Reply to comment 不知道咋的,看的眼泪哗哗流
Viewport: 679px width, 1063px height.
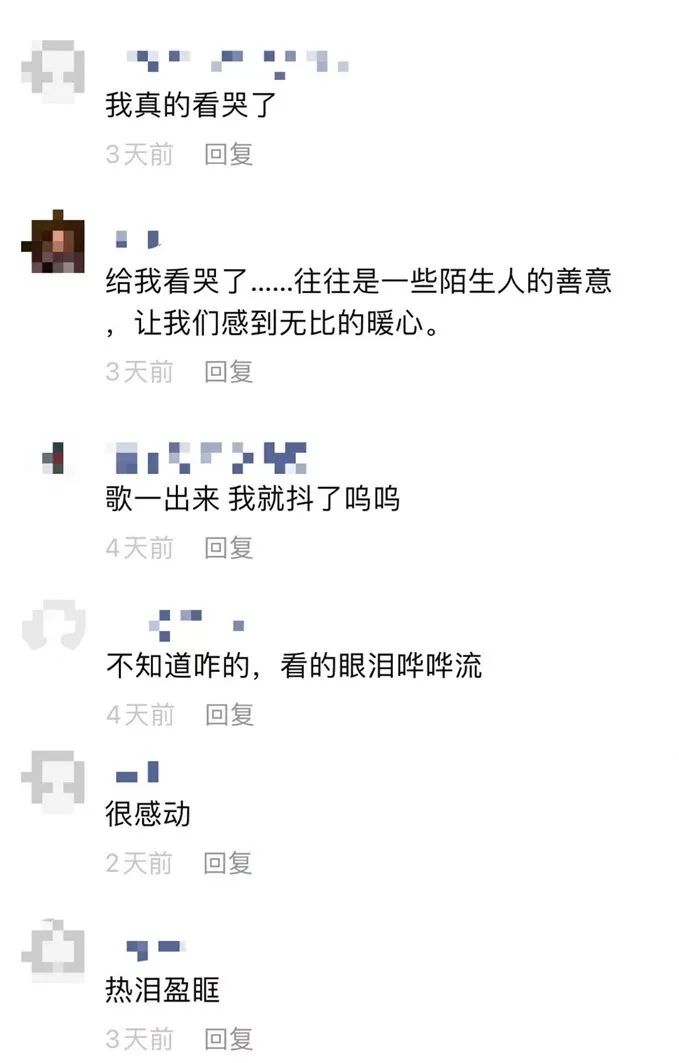click(230, 715)
